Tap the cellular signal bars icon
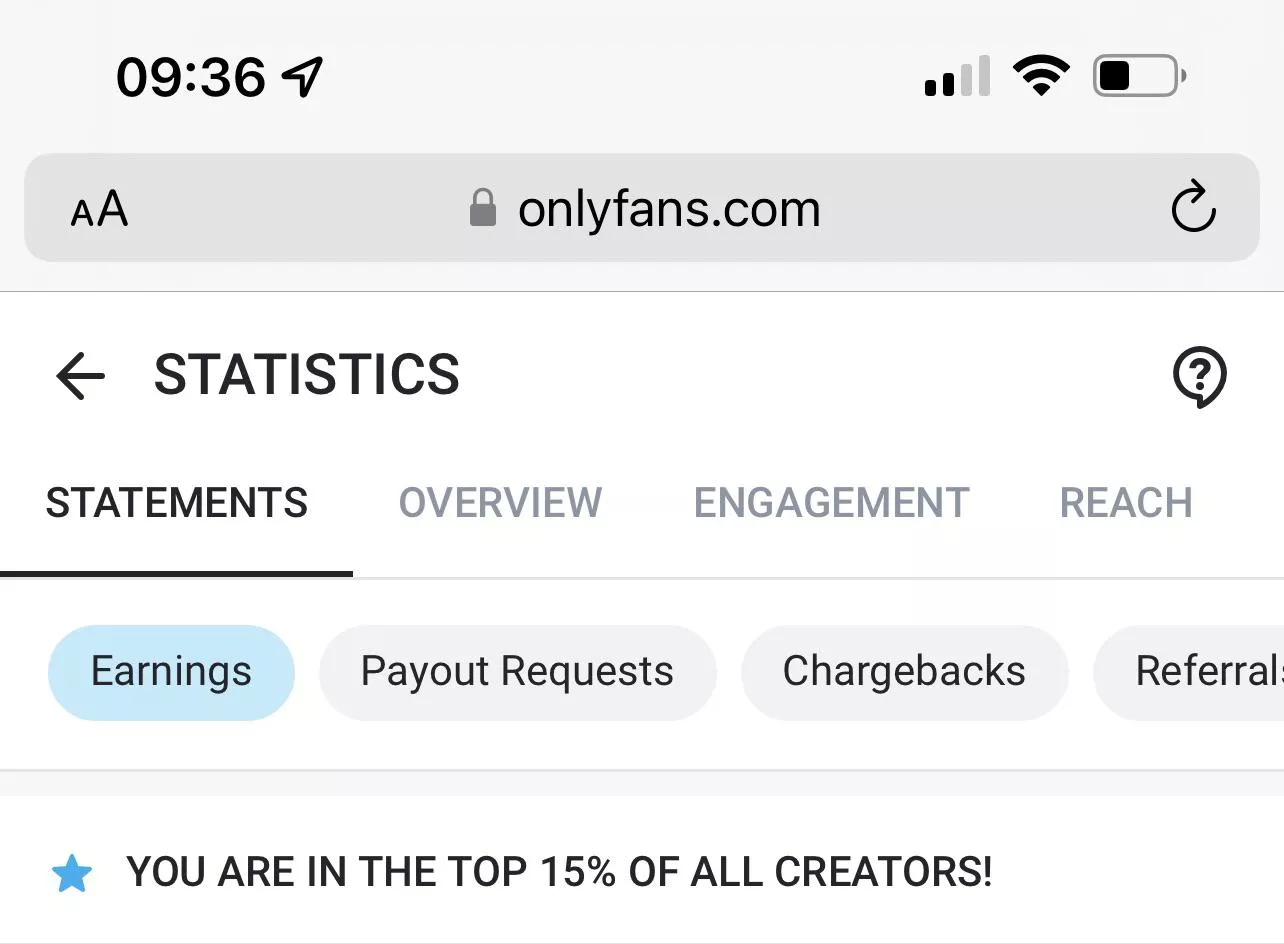 (x=957, y=77)
